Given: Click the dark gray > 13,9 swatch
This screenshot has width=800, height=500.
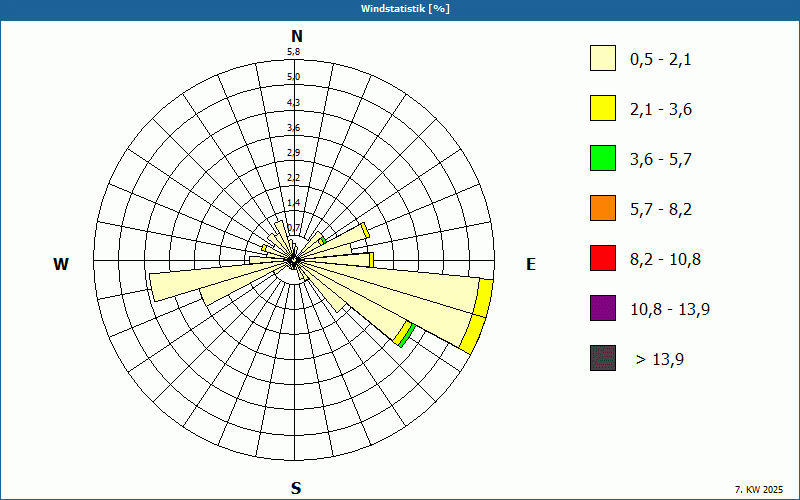Looking at the screenshot, I should [x=603, y=358].
